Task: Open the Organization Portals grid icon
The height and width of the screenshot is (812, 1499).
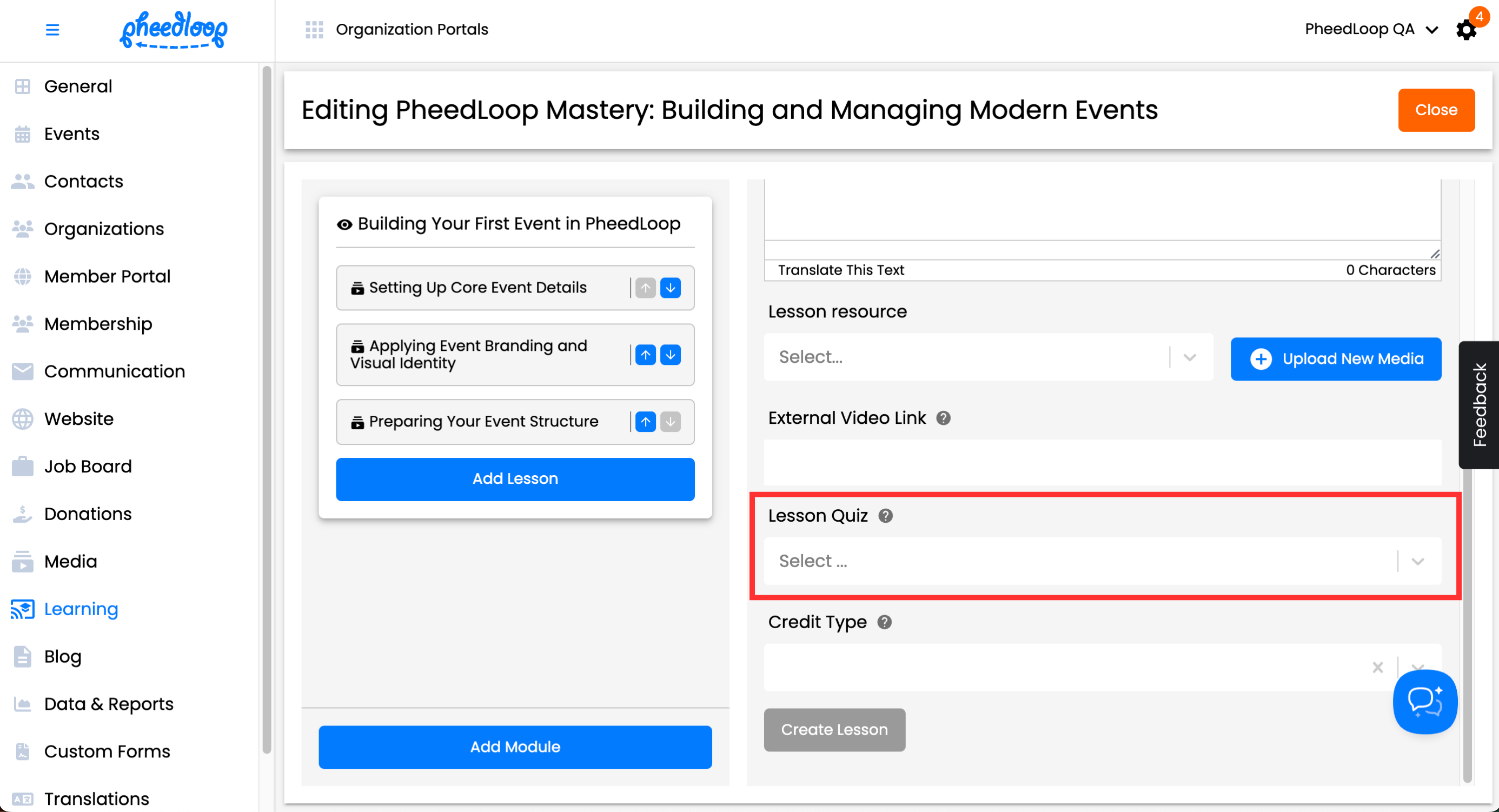Action: [314, 30]
